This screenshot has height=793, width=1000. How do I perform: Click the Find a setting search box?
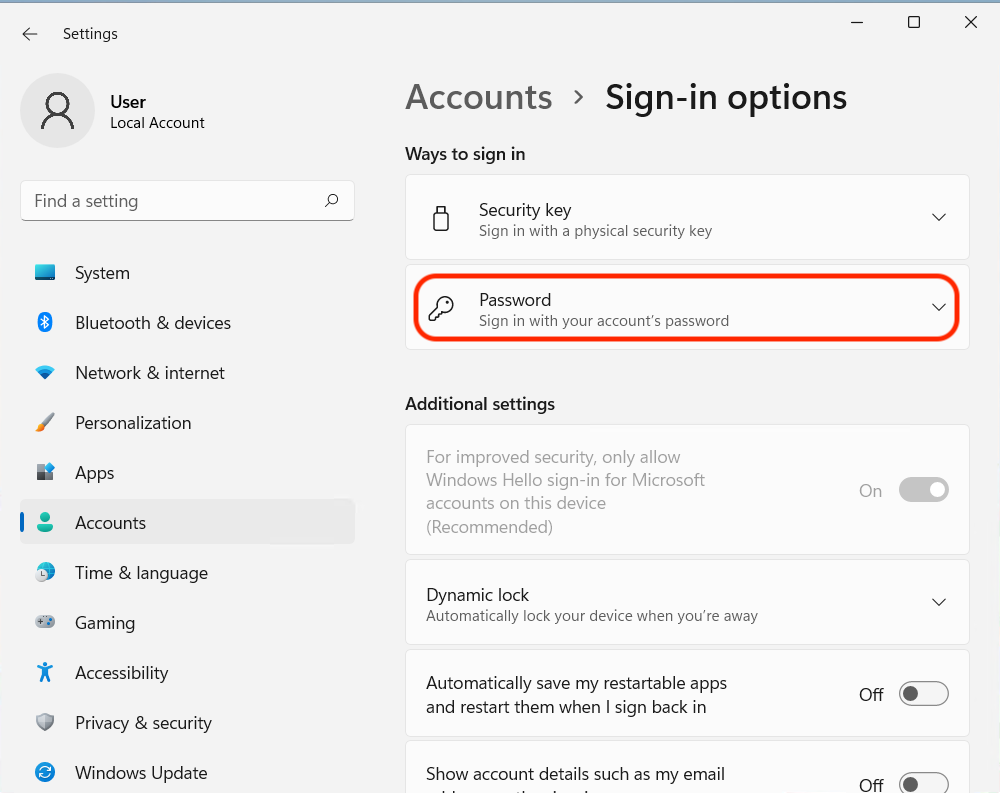[170, 201]
